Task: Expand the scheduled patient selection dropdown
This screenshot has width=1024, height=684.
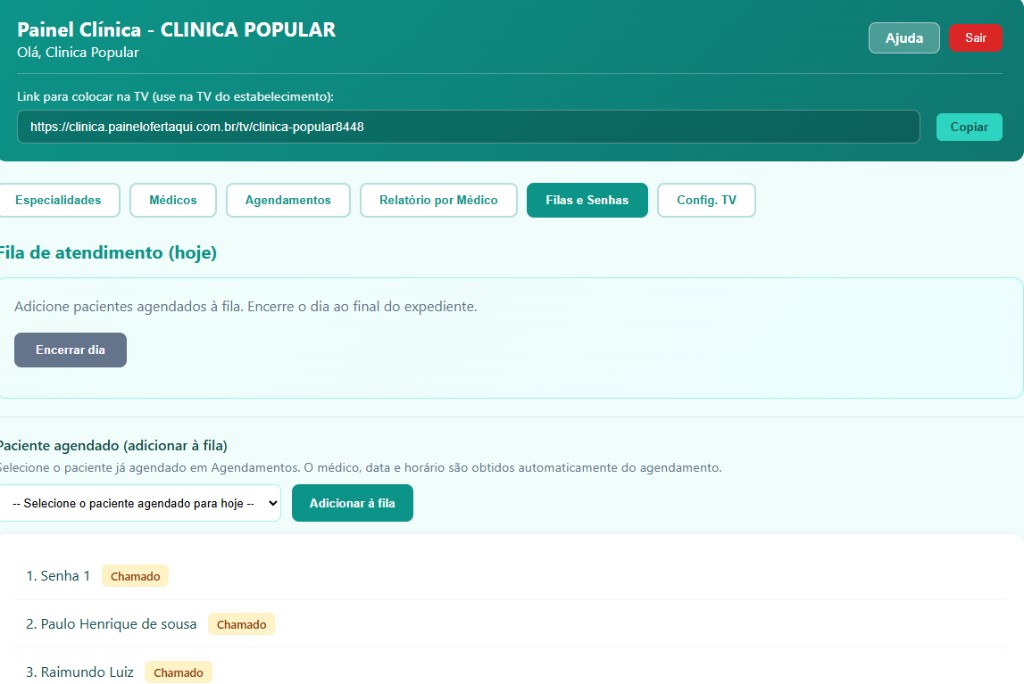Action: point(140,503)
